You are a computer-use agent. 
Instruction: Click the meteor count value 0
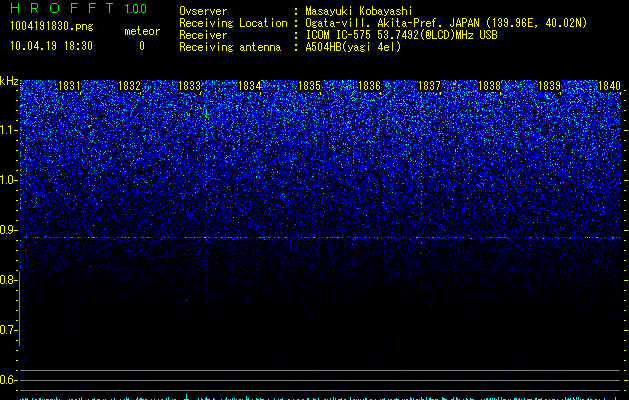[142, 46]
